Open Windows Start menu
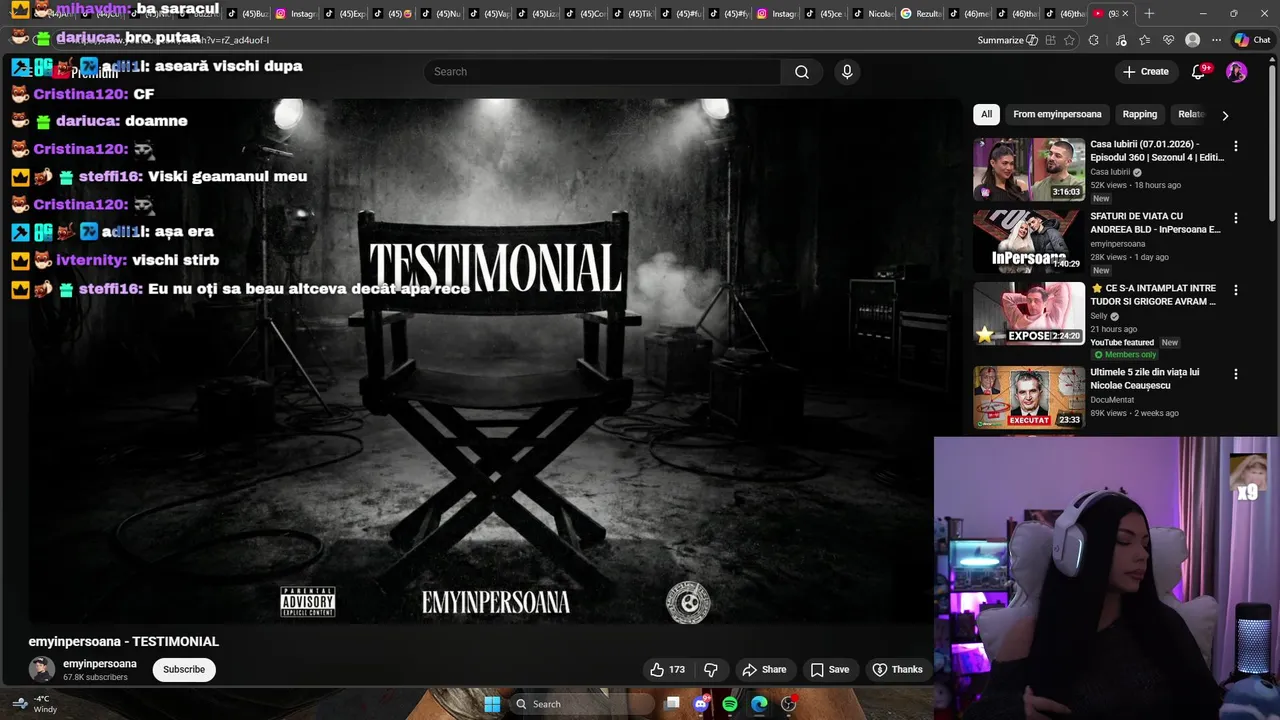 point(492,704)
